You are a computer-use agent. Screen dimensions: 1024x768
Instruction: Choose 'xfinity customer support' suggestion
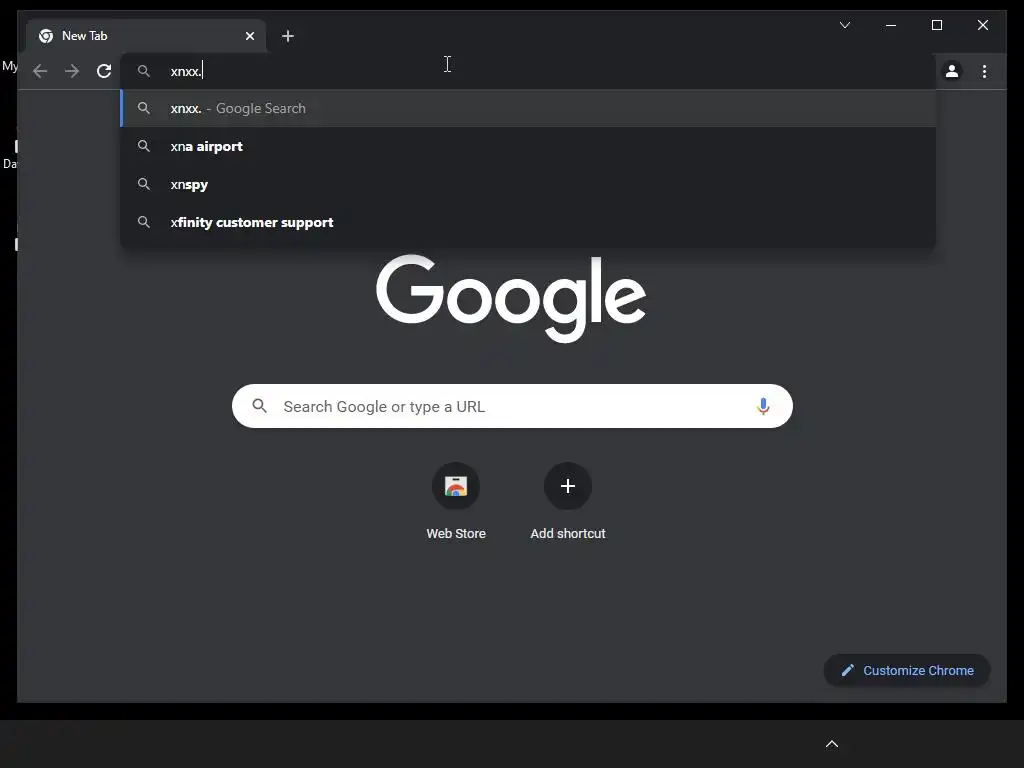528,222
